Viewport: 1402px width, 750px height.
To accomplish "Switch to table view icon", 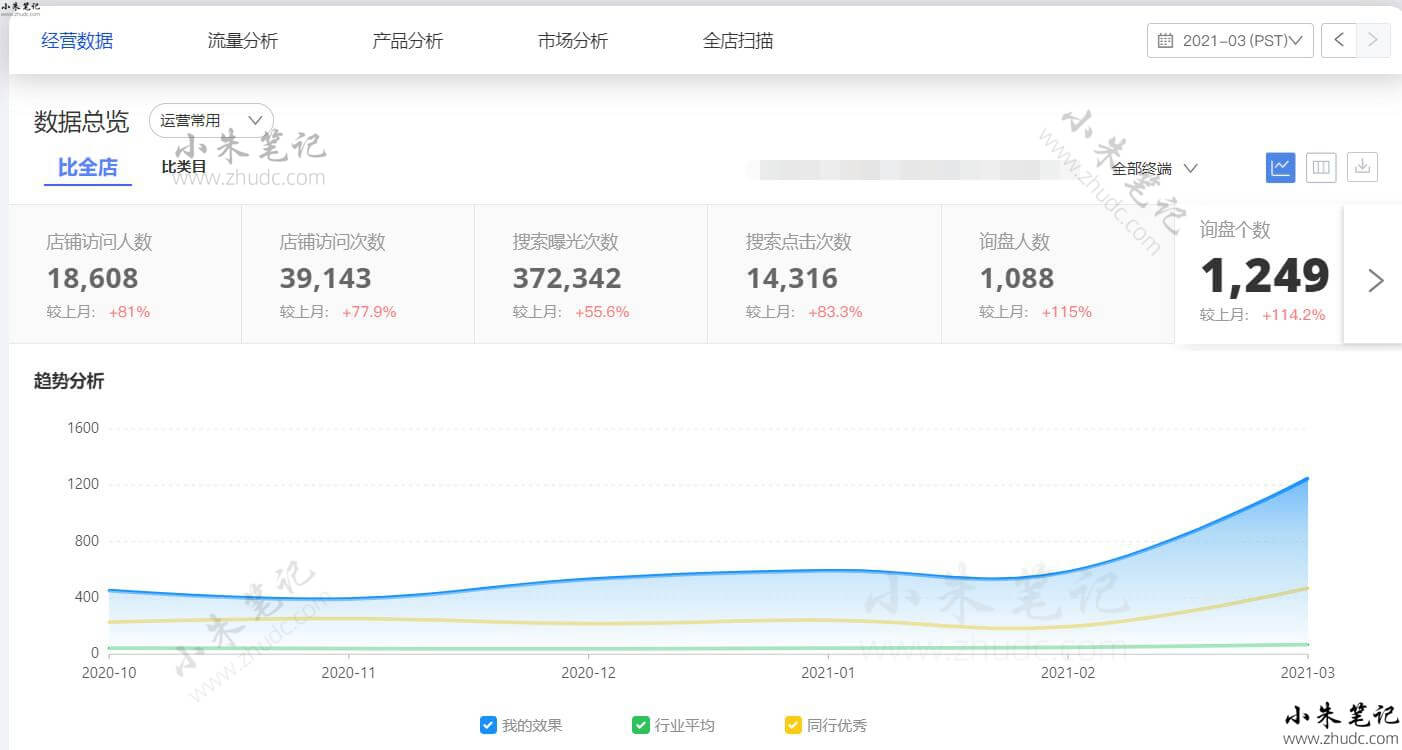I will pyautogui.click(x=1321, y=168).
